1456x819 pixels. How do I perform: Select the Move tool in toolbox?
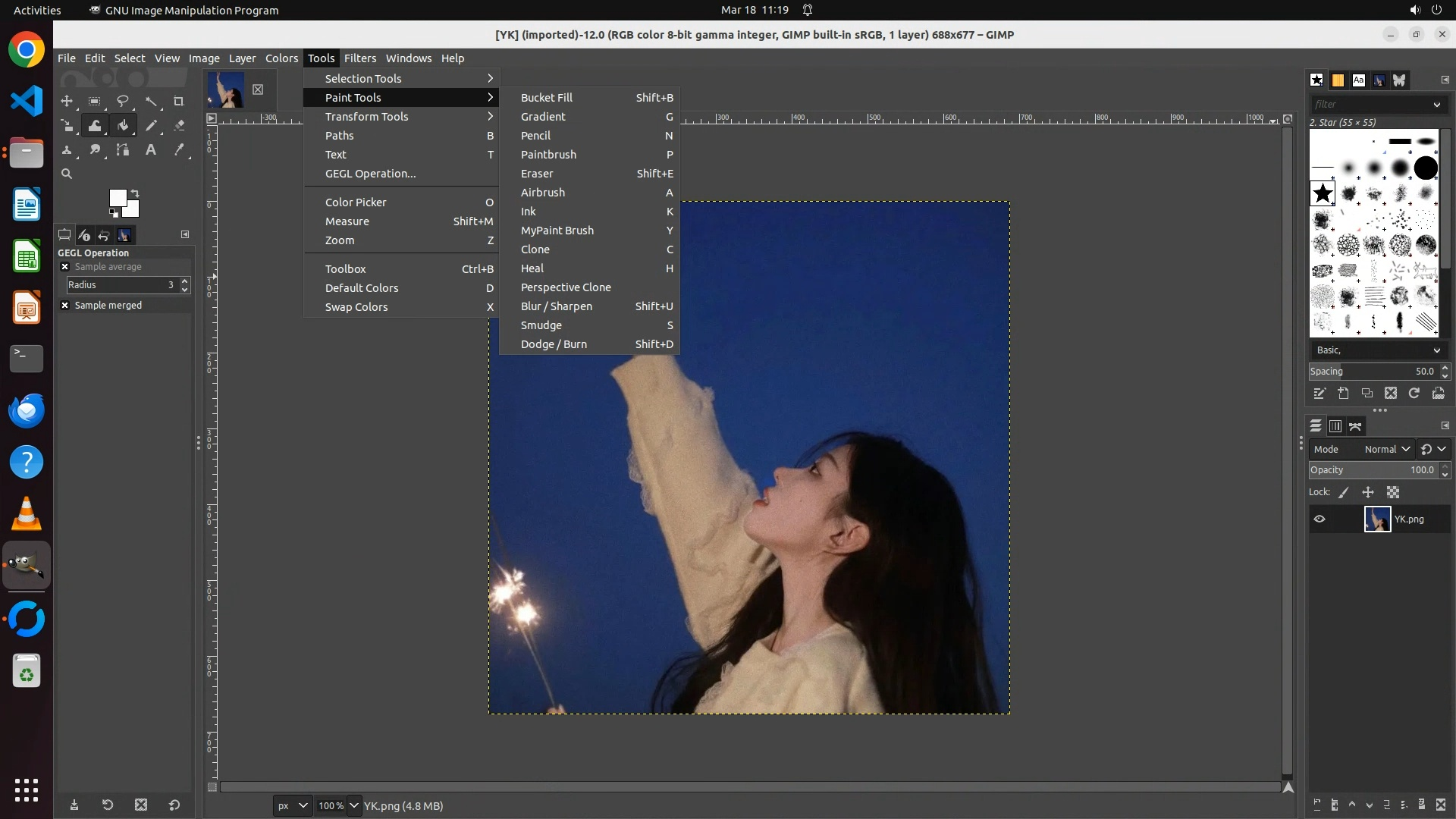coord(67,101)
